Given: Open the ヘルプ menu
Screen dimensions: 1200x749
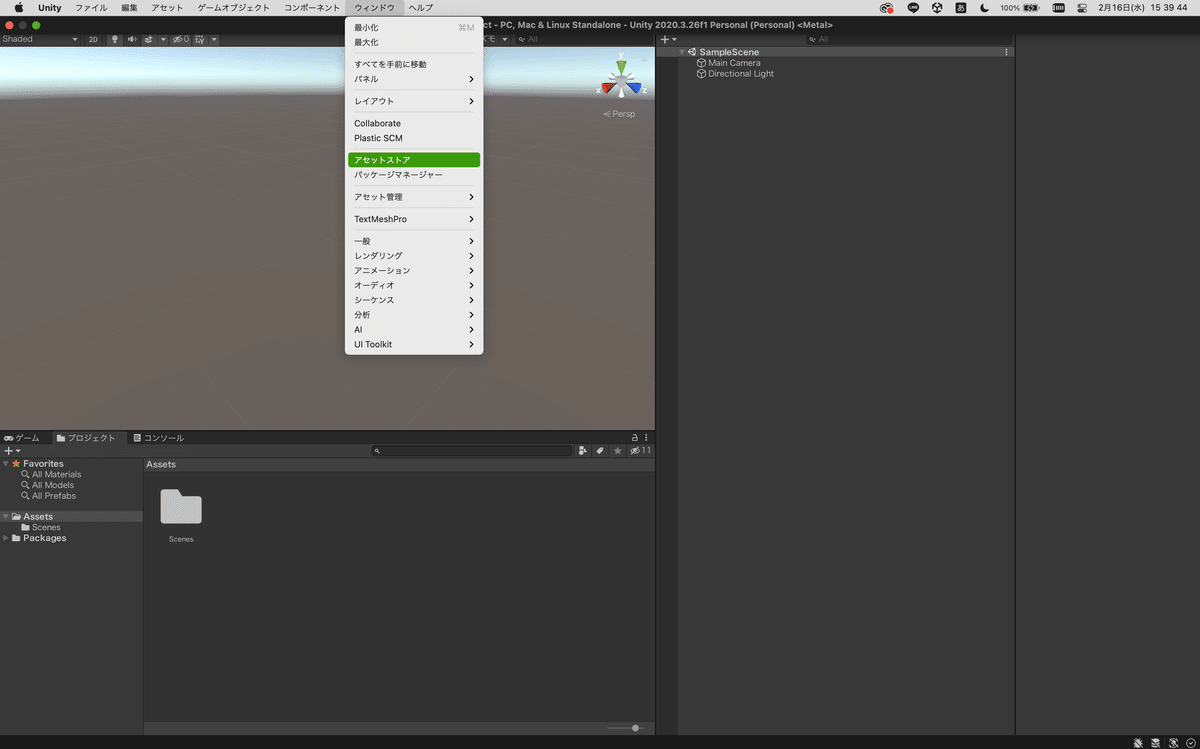Looking at the screenshot, I should [x=421, y=8].
